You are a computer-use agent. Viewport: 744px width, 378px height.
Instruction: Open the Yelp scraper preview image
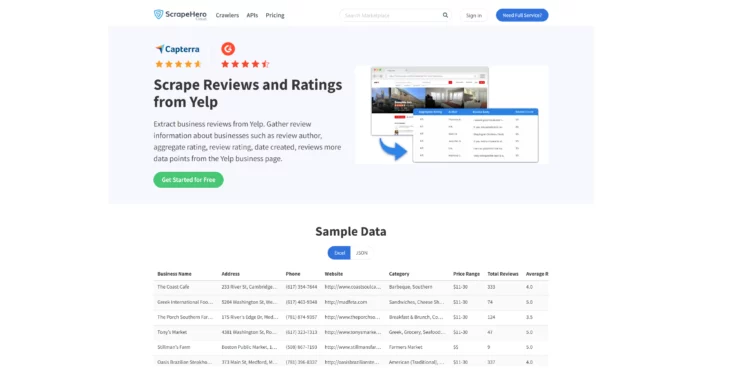click(x=451, y=114)
